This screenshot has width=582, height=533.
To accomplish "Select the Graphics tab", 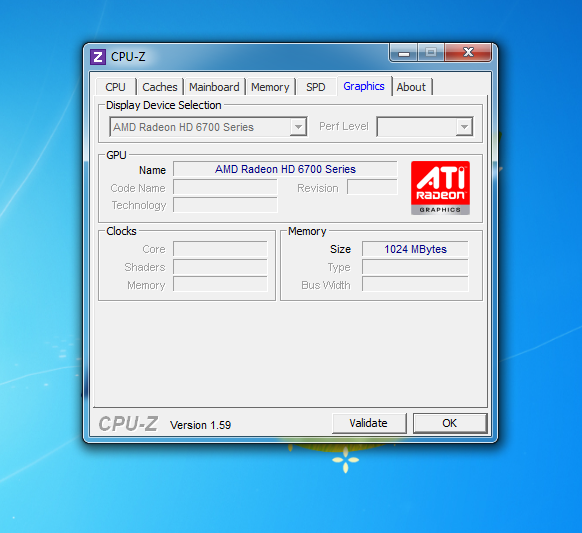I will (364, 86).
